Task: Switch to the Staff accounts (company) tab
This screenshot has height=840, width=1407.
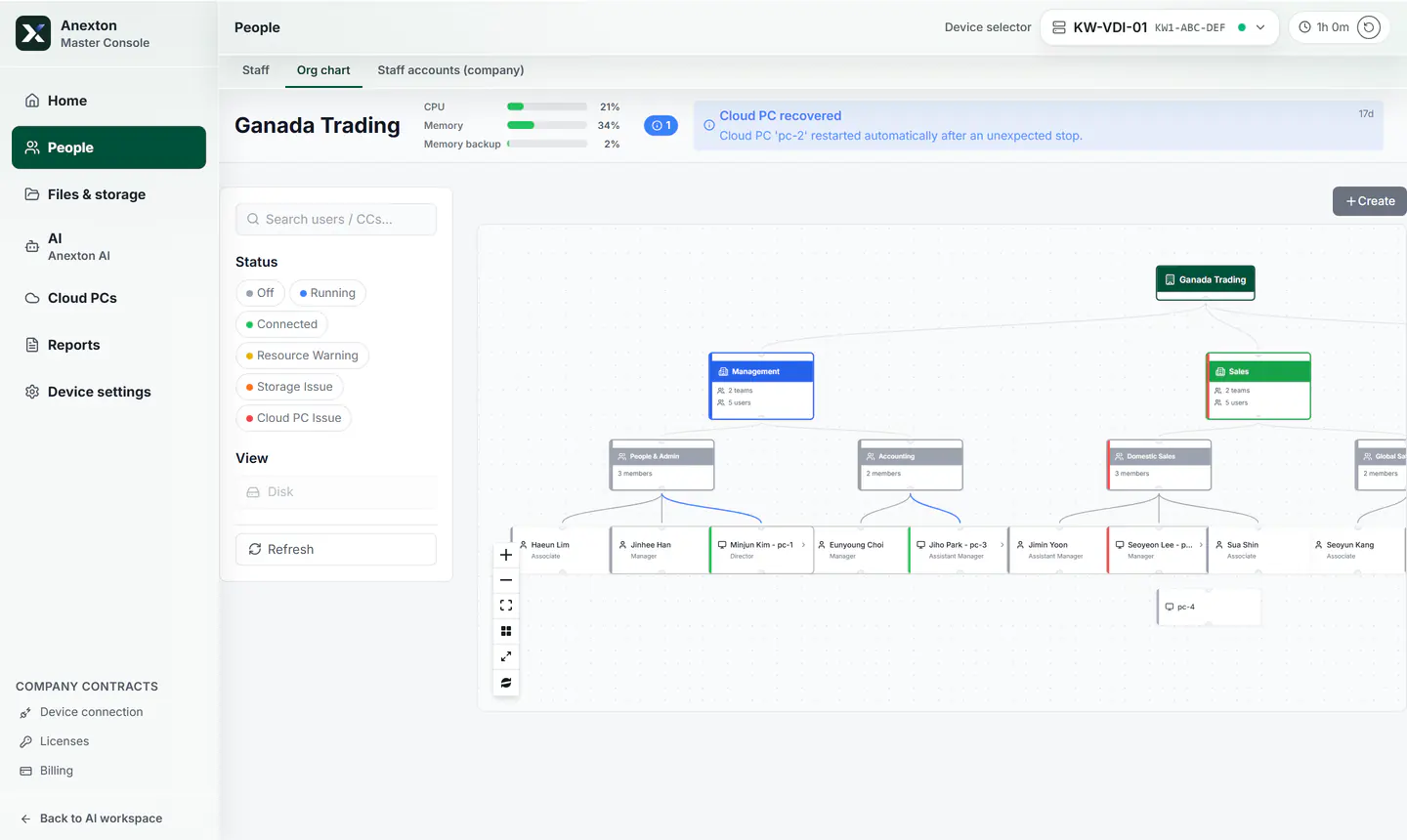Action: 450,70
